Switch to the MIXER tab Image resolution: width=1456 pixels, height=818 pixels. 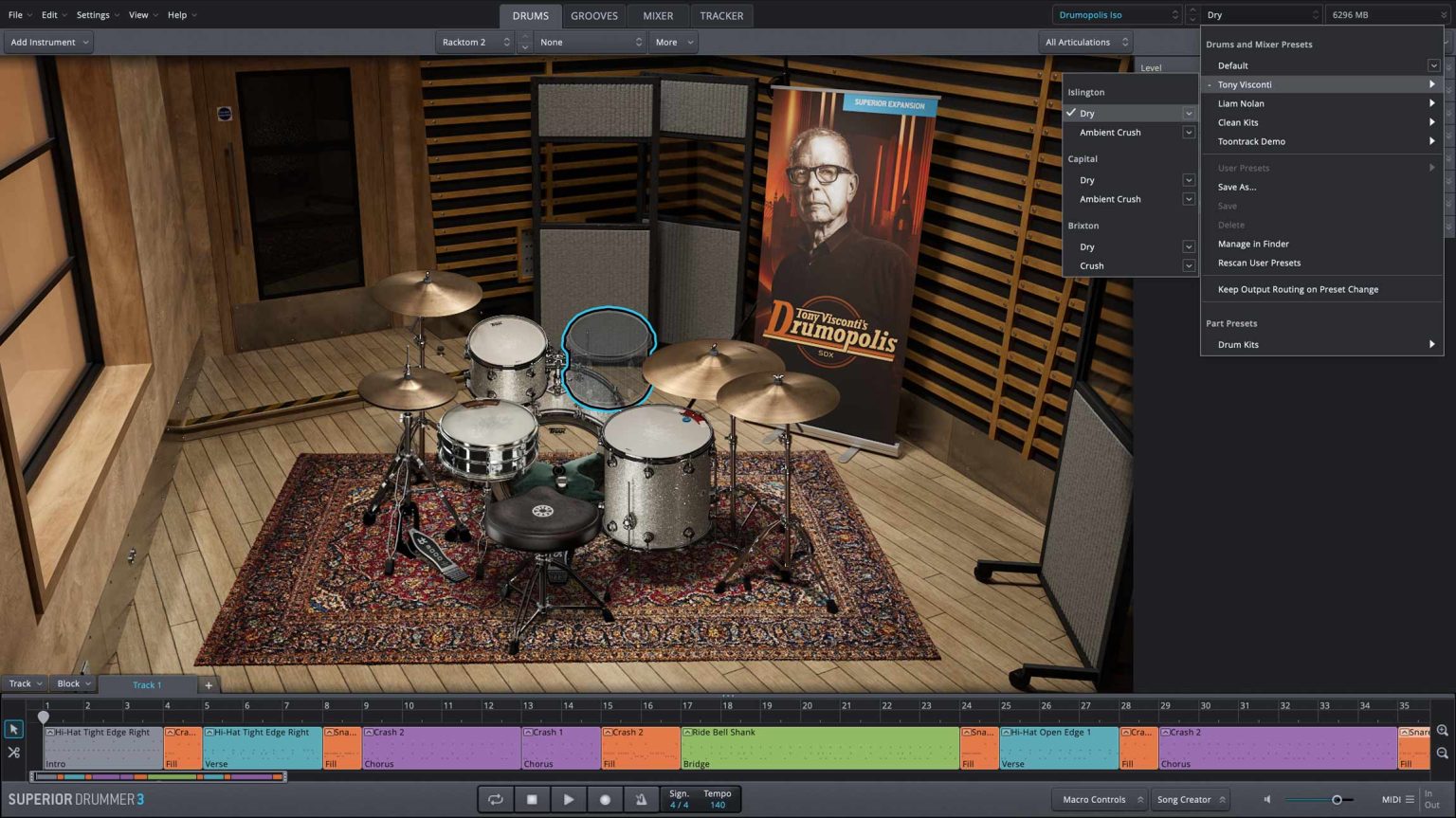tap(658, 15)
